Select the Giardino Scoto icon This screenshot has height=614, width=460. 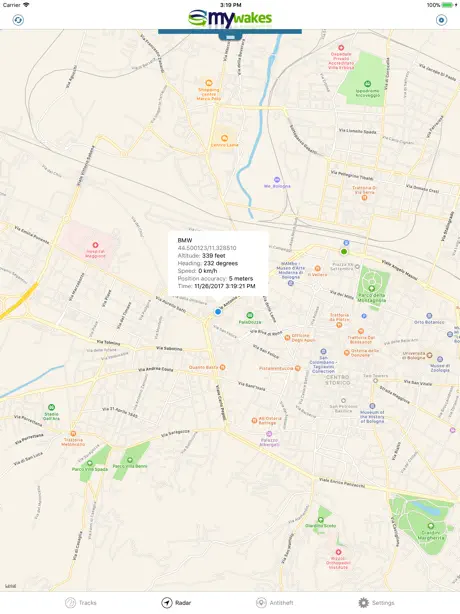321,520
